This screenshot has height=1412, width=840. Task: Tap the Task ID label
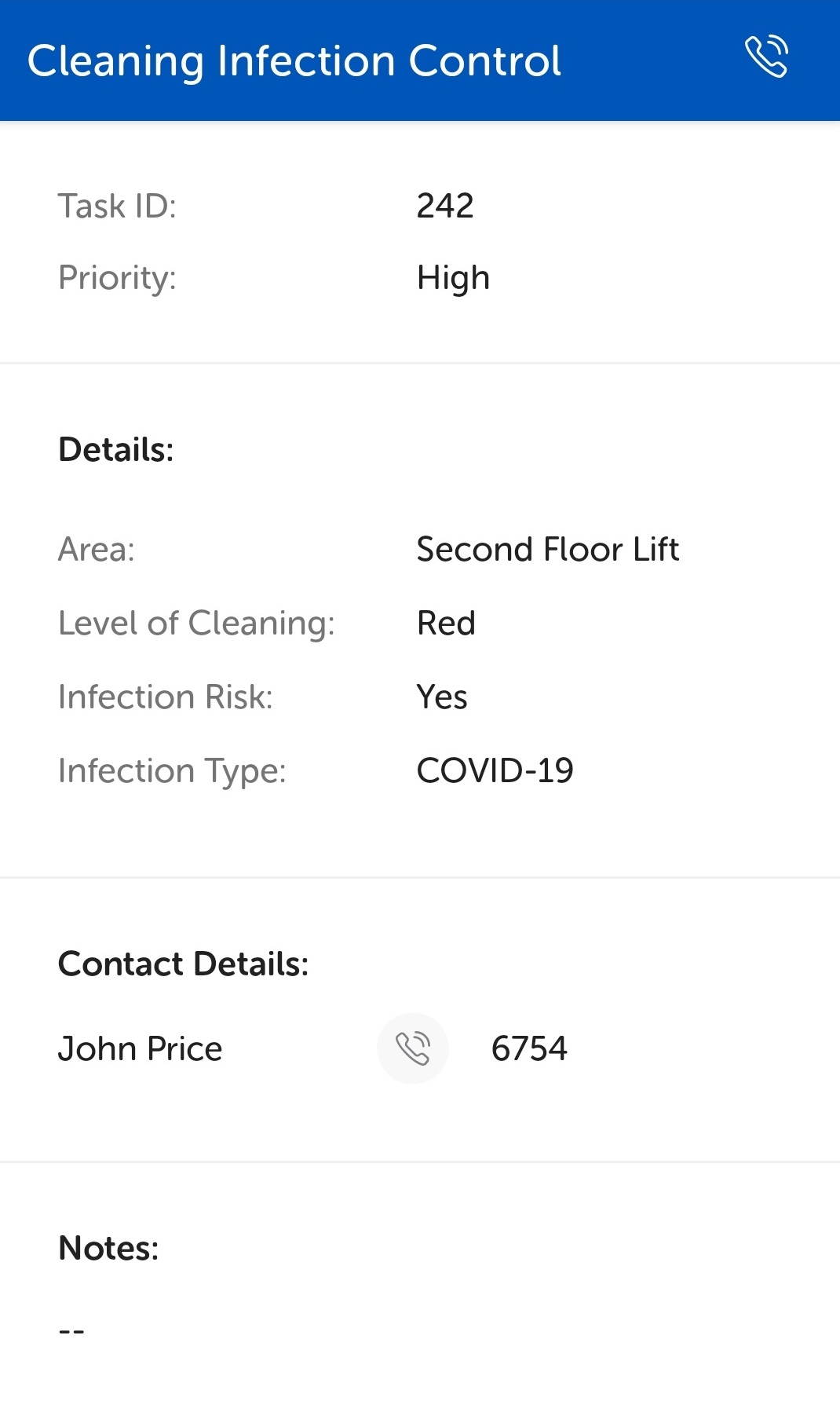coord(118,206)
